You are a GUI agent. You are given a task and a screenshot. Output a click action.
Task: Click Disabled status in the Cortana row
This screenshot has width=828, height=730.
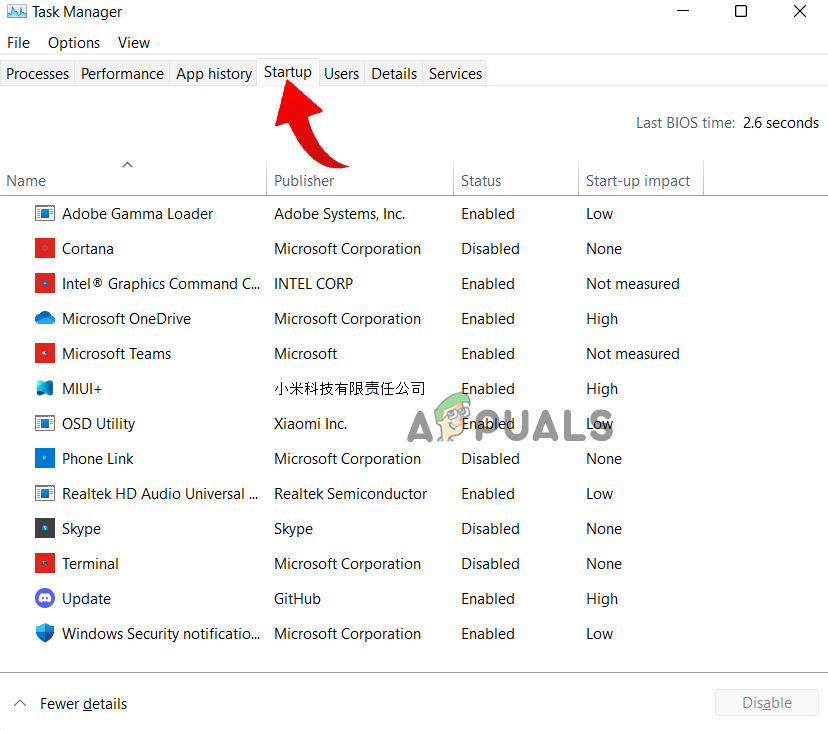coord(491,249)
